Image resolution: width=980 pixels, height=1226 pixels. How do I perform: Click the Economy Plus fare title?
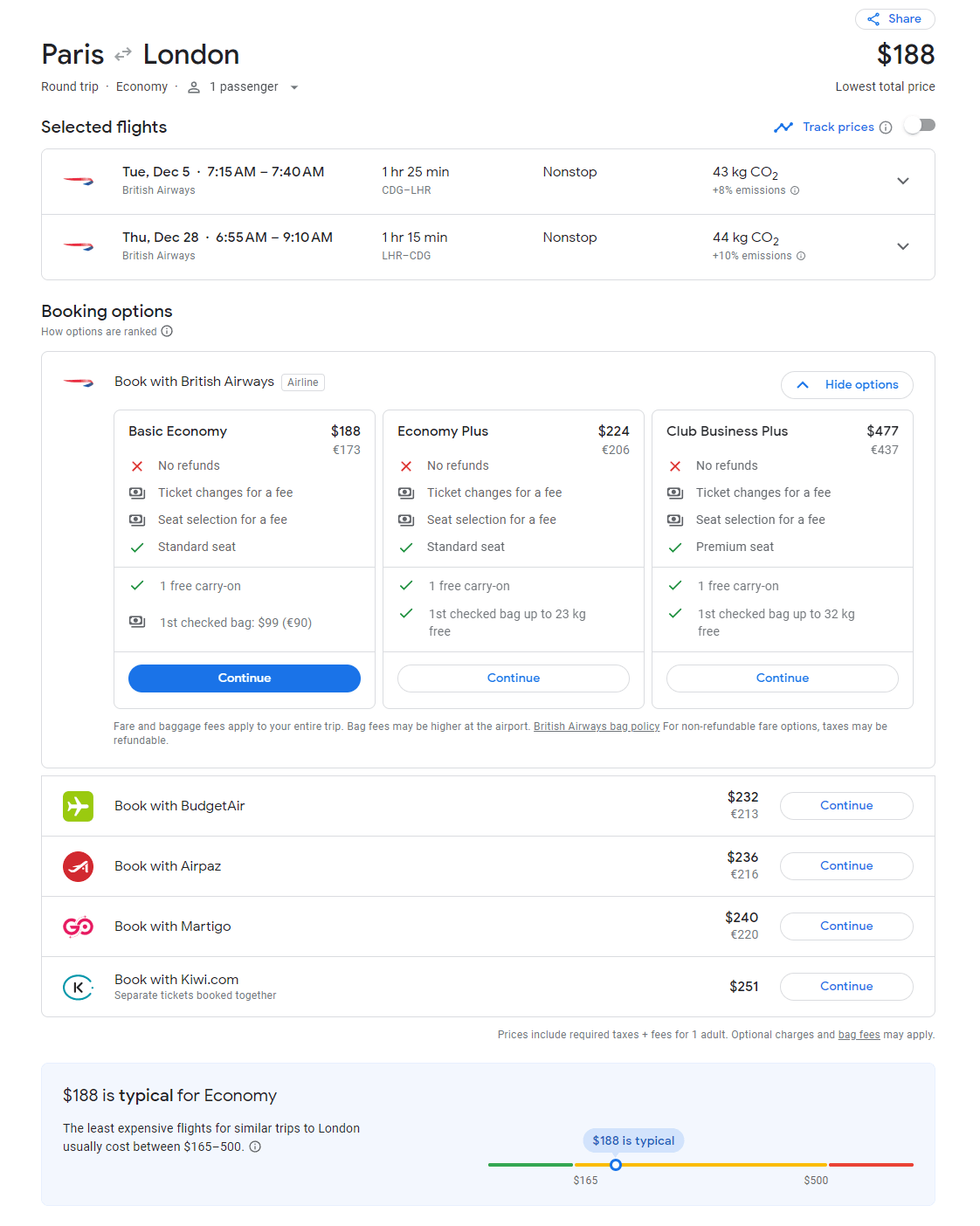pyautogui.click(x=443, y=431)
